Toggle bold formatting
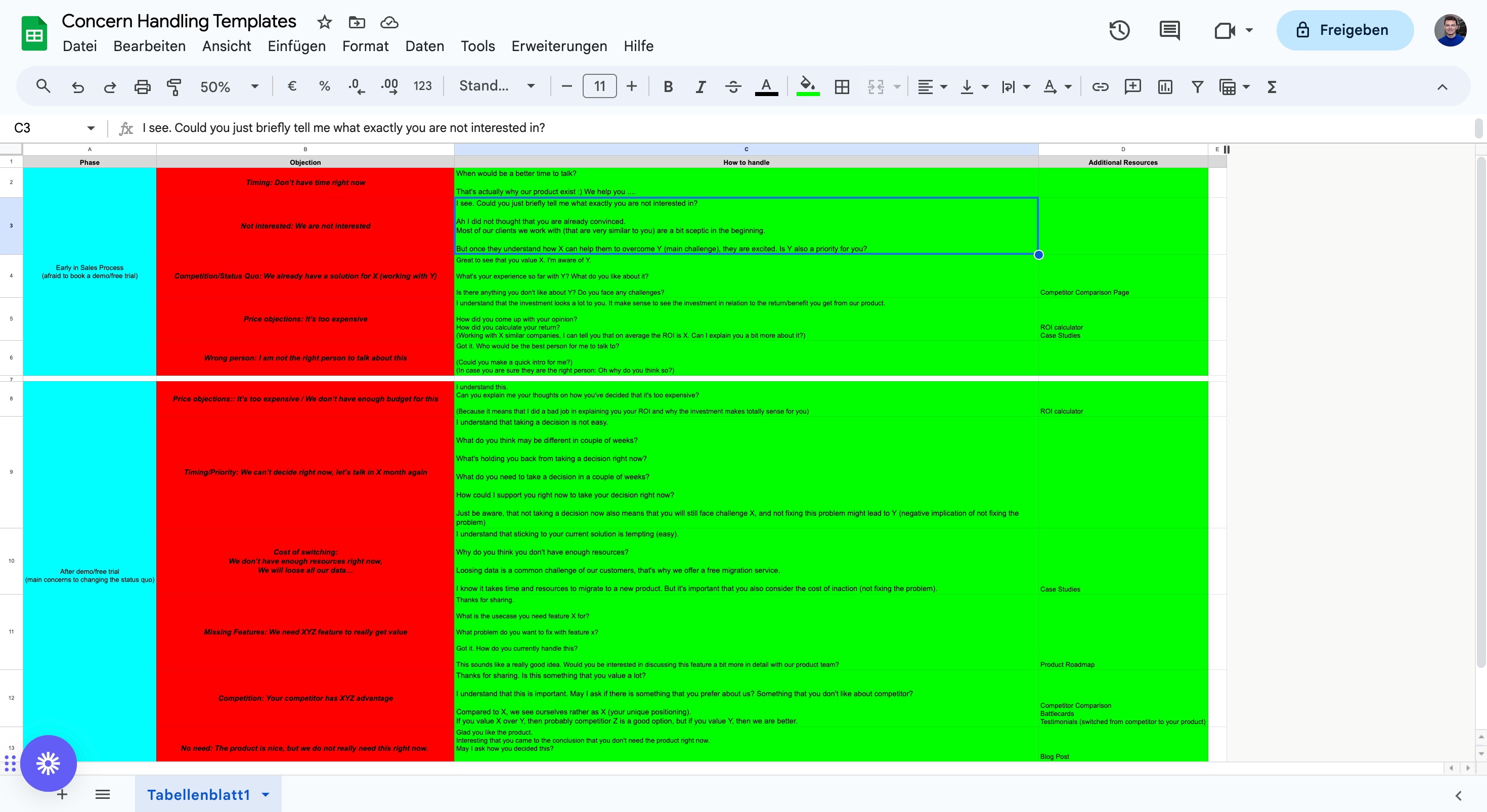Viewport: 1487px width, 812px height. 667,86
